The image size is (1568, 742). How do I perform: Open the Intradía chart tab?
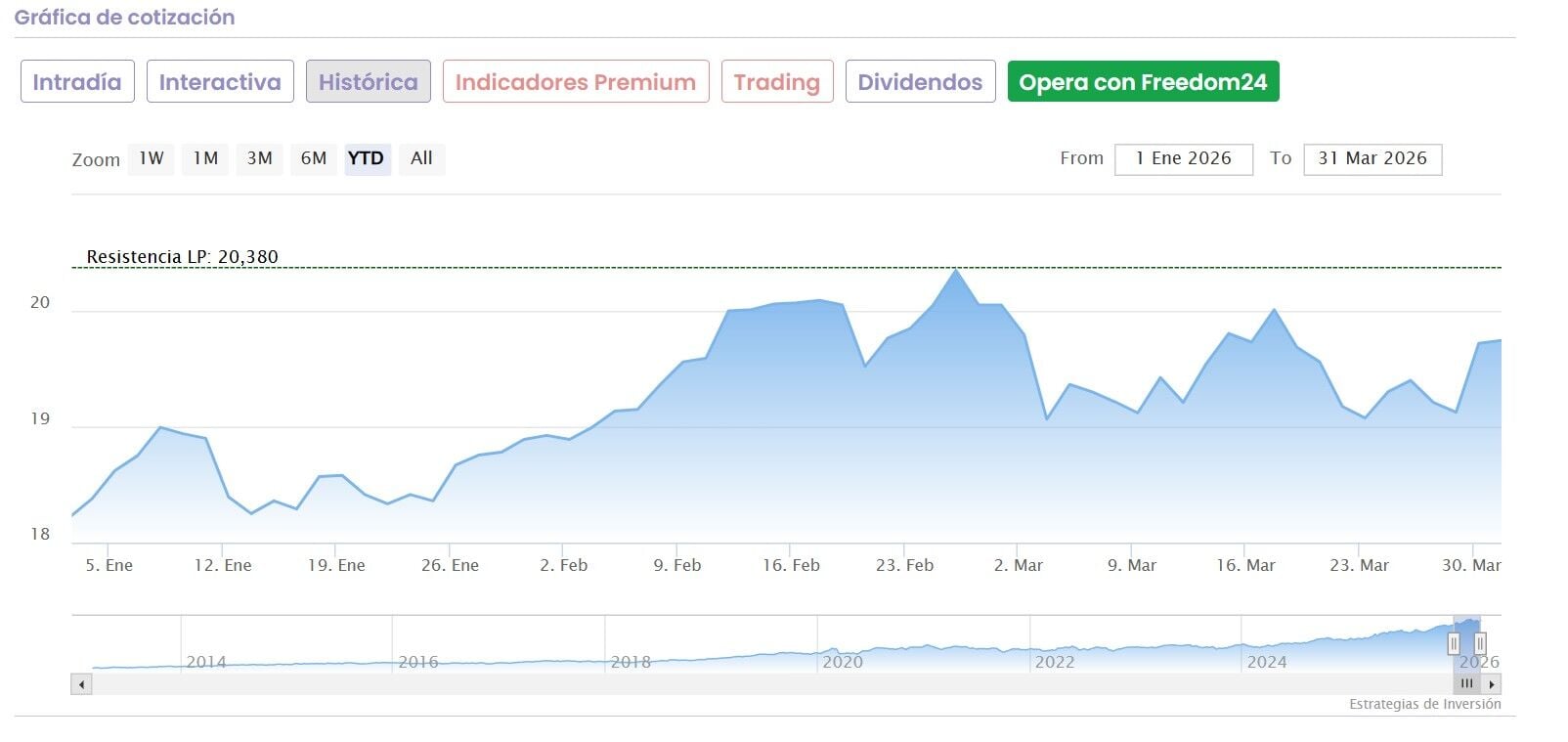[77, 82]
